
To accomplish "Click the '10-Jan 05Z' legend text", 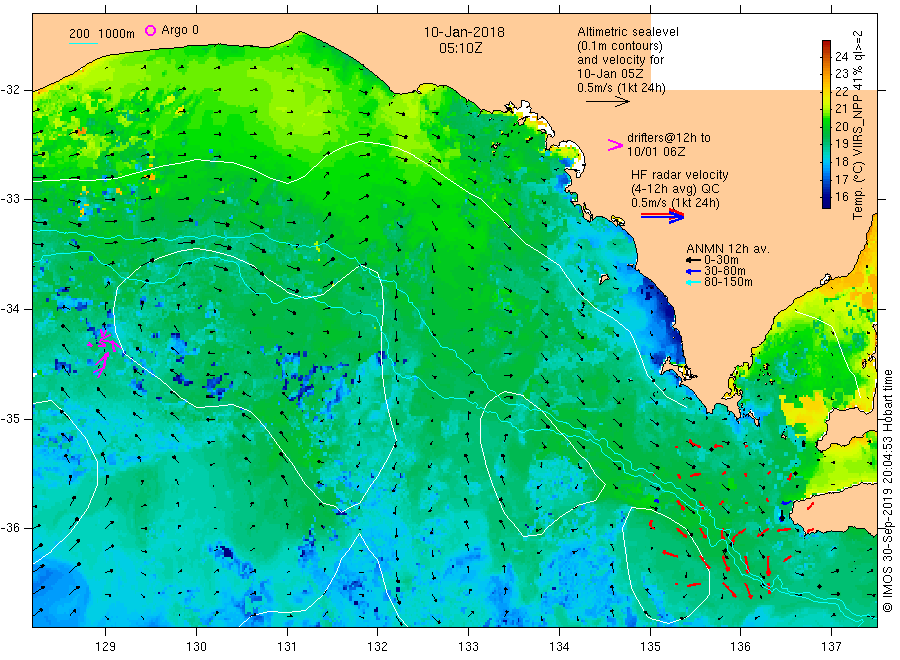I will tap(610, 73).
